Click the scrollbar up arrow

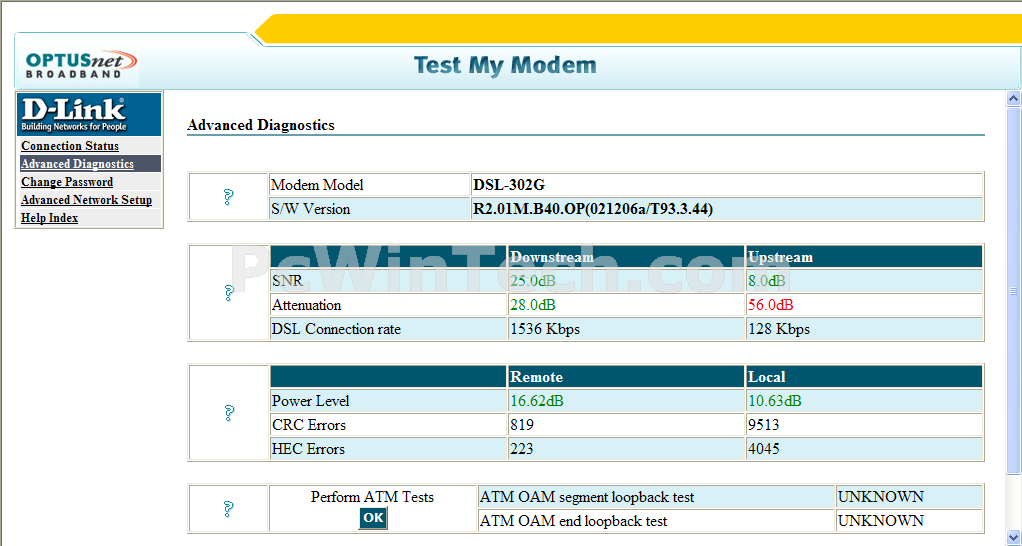pyautogui.click(x=1013, y=99)
